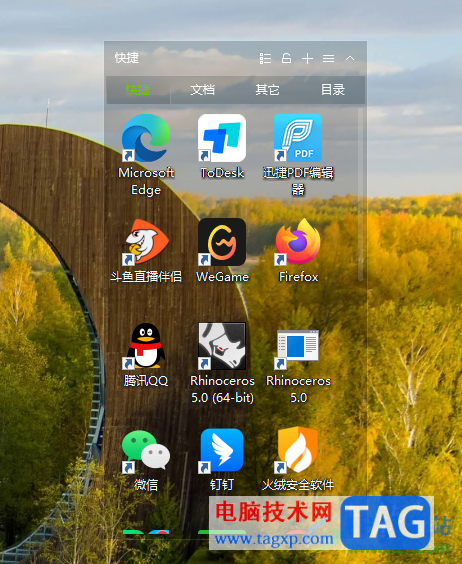The height and width of the screenshot is (564, 462).
Task: Click the list view icon in panel header
Action: [266, 58]
